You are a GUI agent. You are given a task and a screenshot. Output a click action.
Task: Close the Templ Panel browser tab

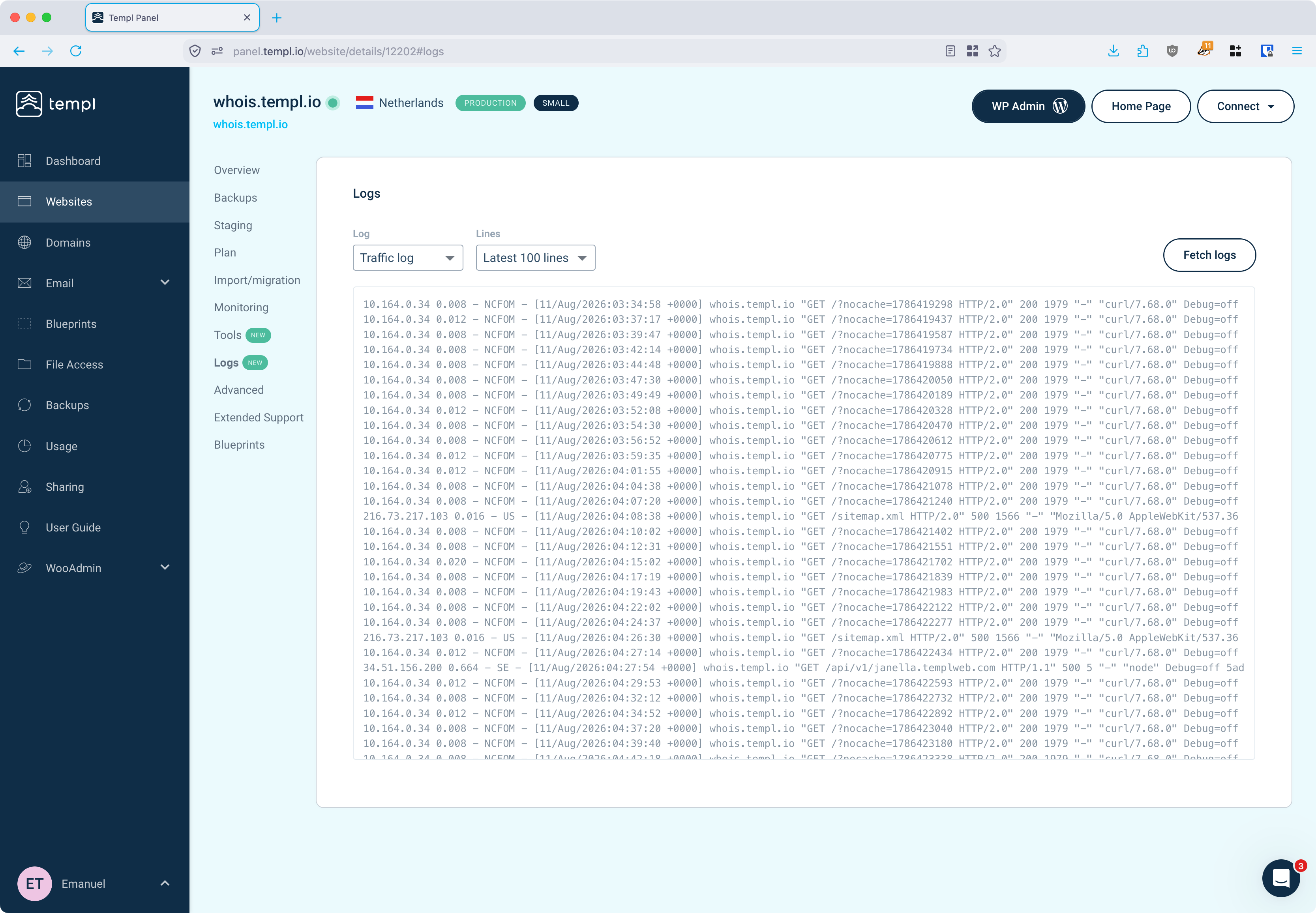pos(247,18)
